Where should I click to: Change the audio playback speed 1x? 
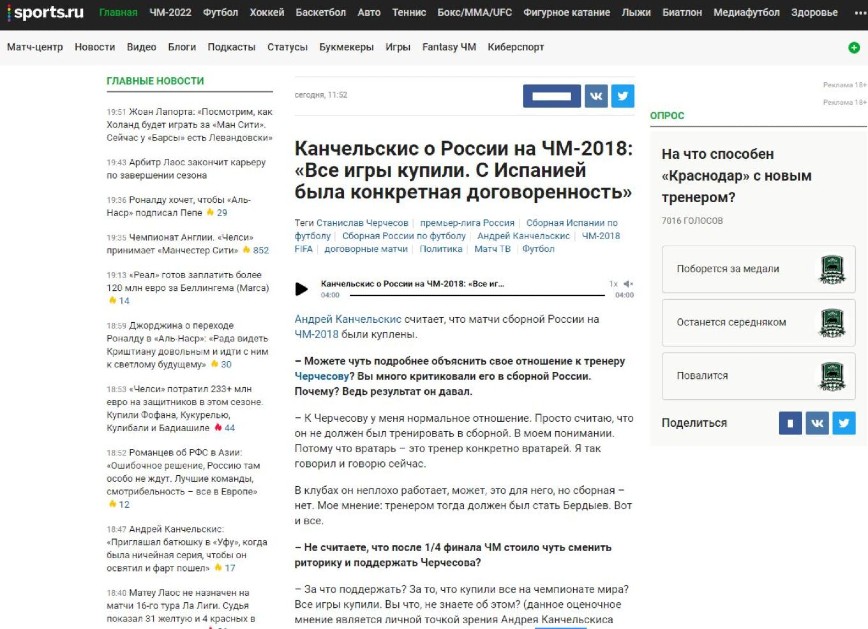[614, 284]
